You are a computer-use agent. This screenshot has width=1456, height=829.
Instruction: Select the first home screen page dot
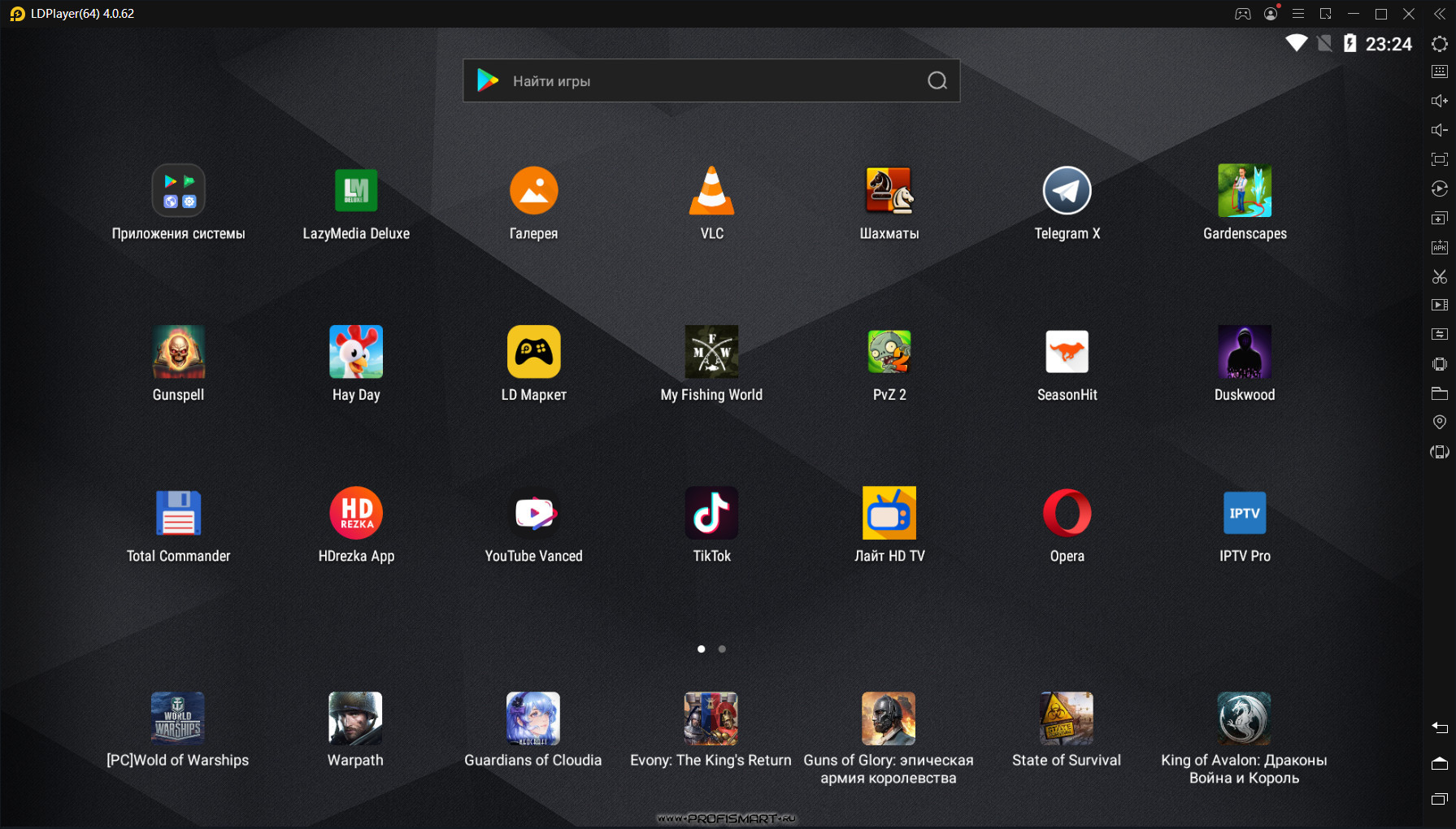tap(701, 649)
